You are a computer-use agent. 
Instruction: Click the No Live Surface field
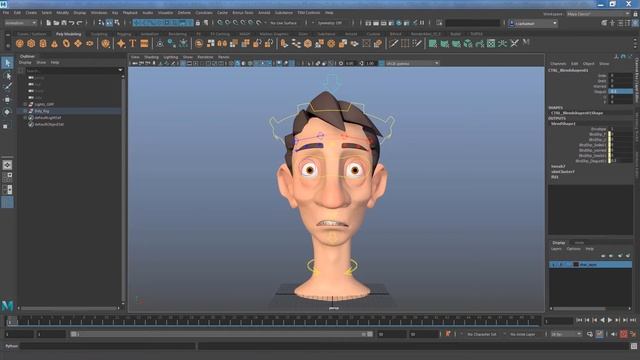pos(283,23)
